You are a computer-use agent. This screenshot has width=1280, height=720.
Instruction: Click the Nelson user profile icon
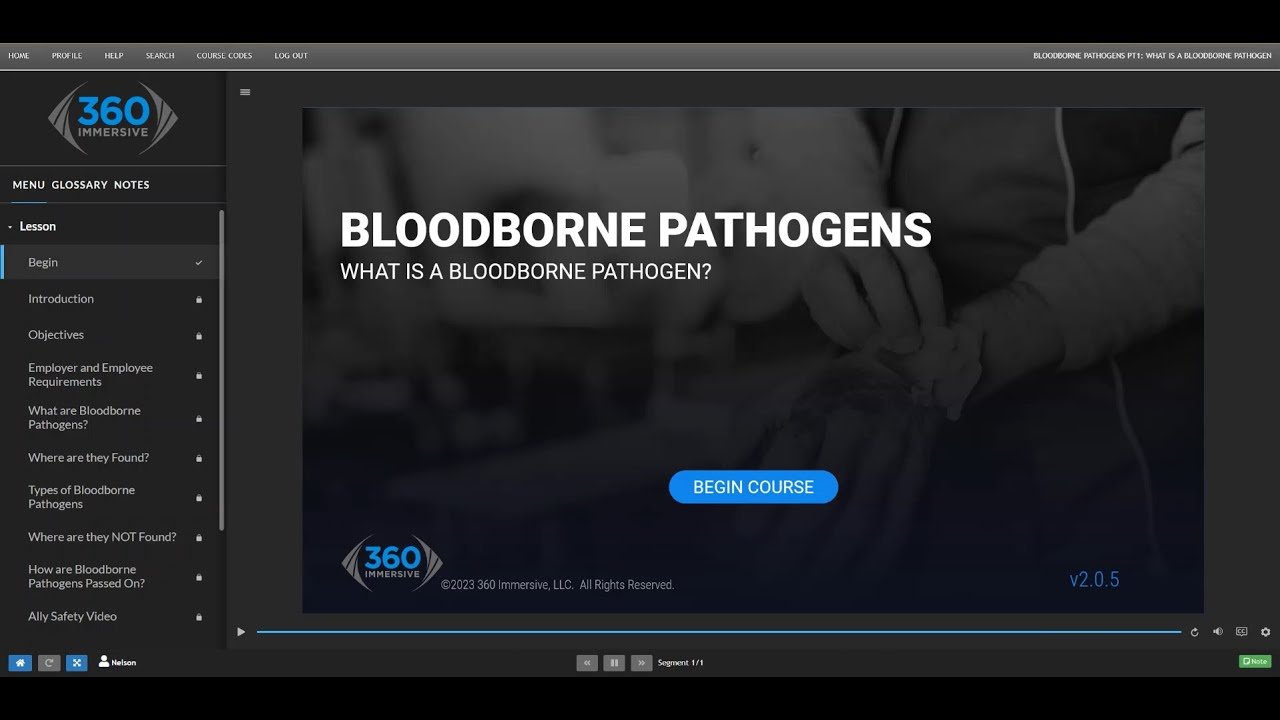(x=104, y=662)
